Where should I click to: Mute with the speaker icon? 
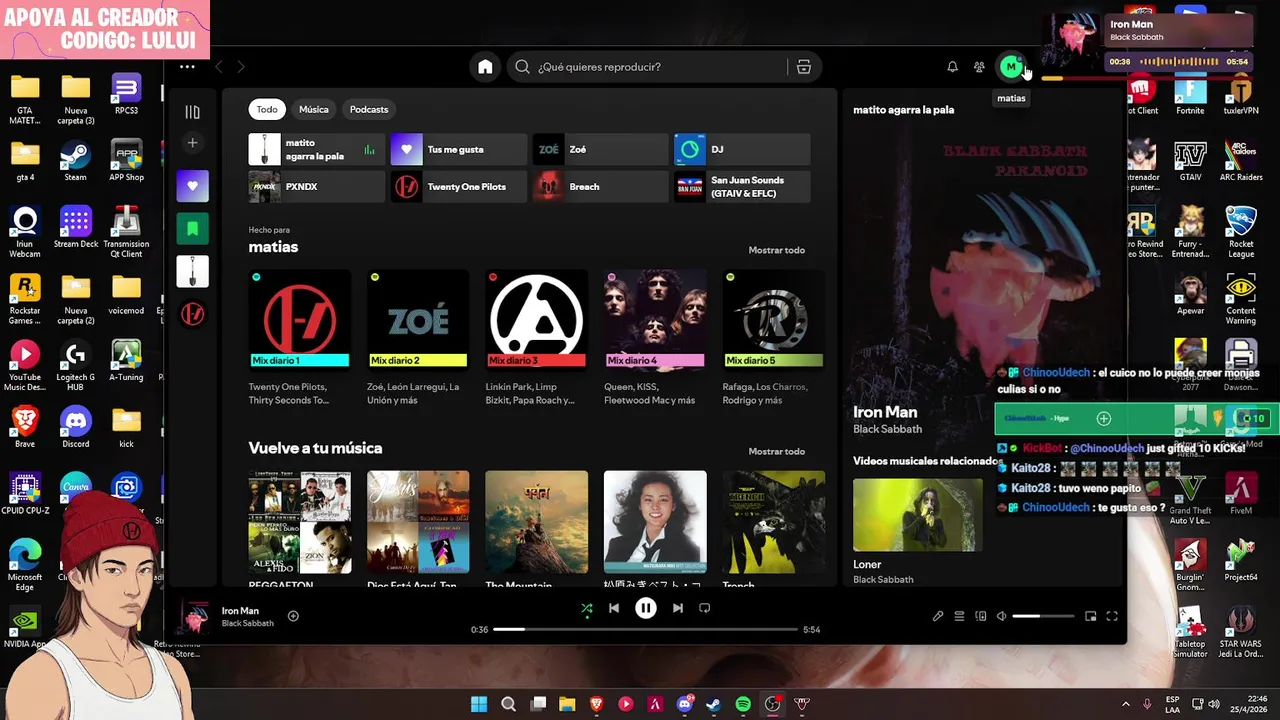[x=1001, y=616]
